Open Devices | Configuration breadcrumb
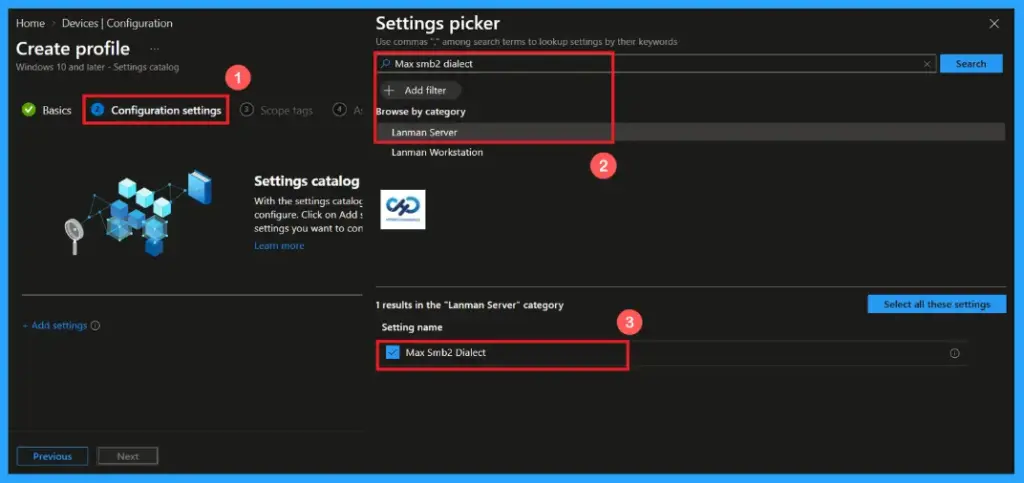 coord(117,23)
